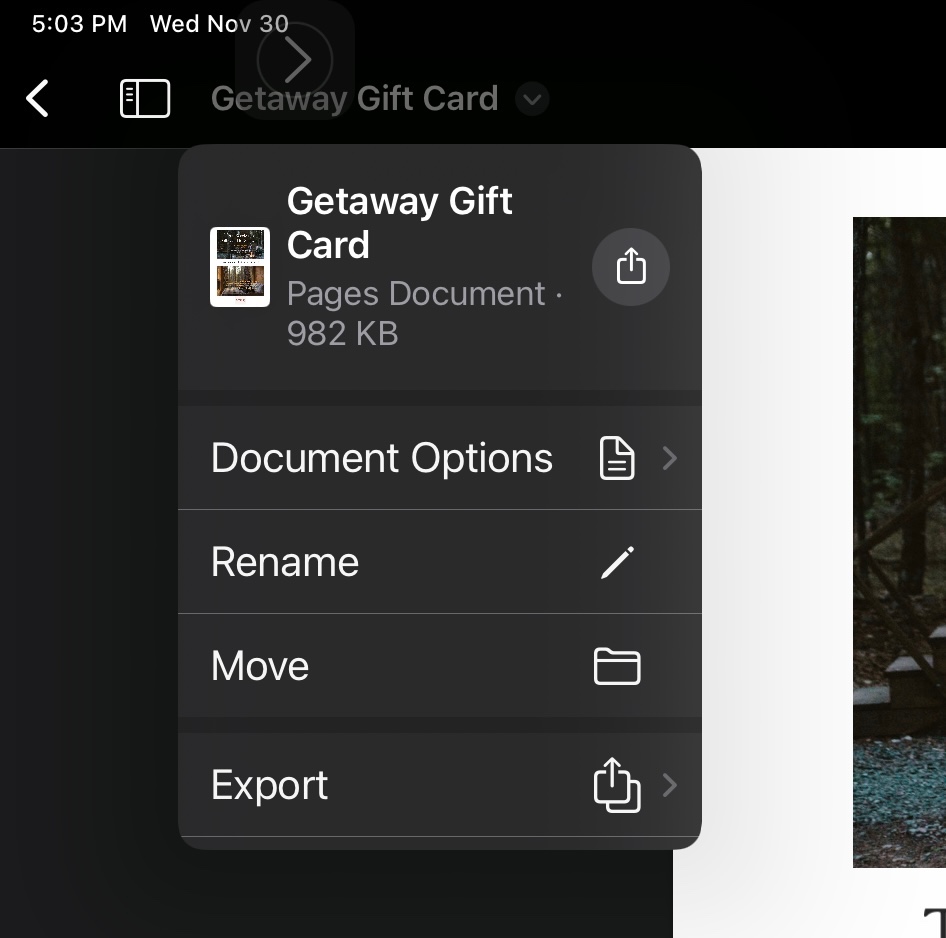946x938 pixels.
Task: Tap the folder icon beside Move
Action: 617,666
